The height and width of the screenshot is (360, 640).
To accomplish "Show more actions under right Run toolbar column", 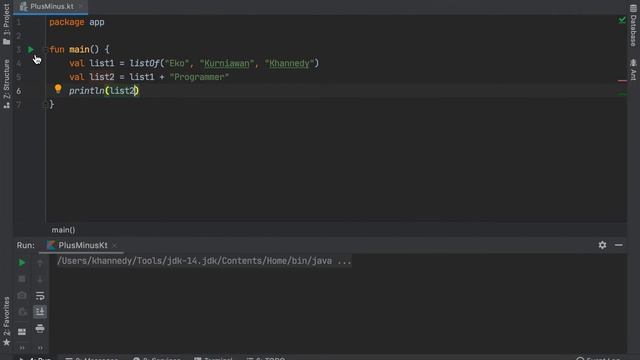I will [40, 348].
